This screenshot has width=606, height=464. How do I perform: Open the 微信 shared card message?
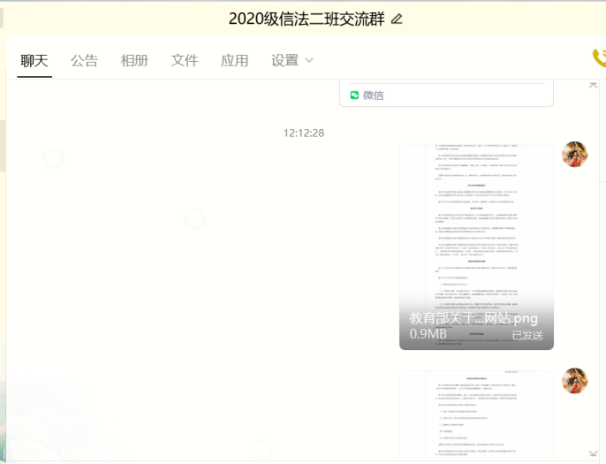click(446, 94)
